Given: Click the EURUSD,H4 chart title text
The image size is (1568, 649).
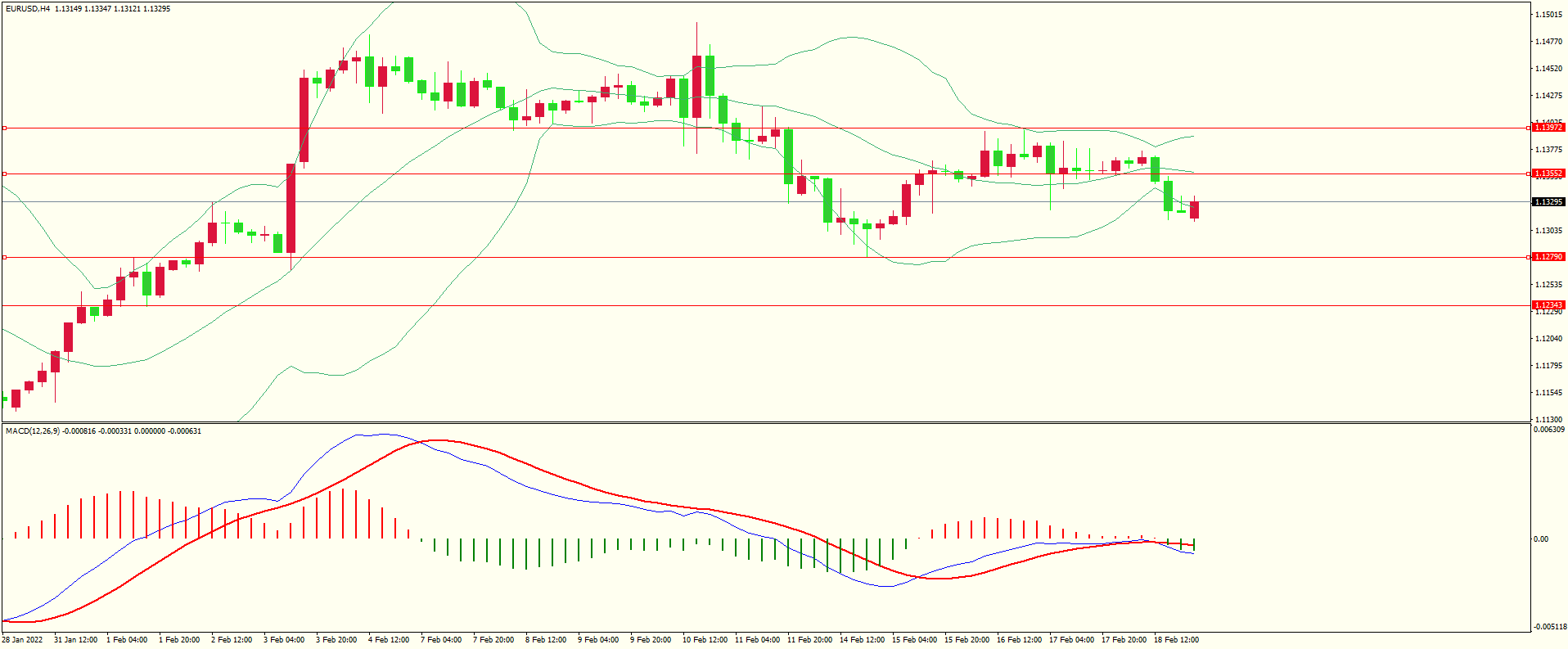Looking at the screenshot, I should [x=28, y=9].
